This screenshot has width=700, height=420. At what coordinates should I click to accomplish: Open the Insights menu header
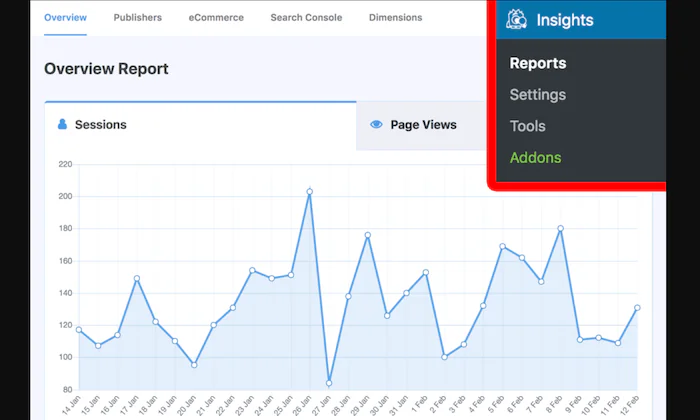tap(581, 20)
